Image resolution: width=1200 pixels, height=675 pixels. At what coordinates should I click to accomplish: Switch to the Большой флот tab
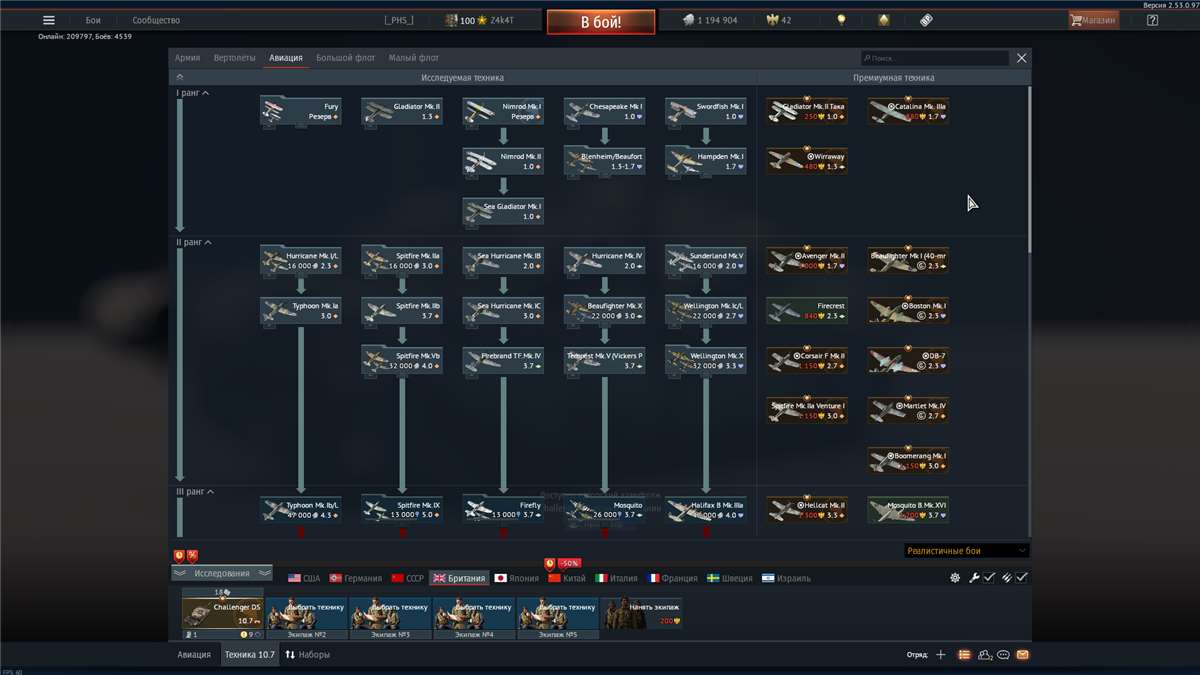click(345, 58)
